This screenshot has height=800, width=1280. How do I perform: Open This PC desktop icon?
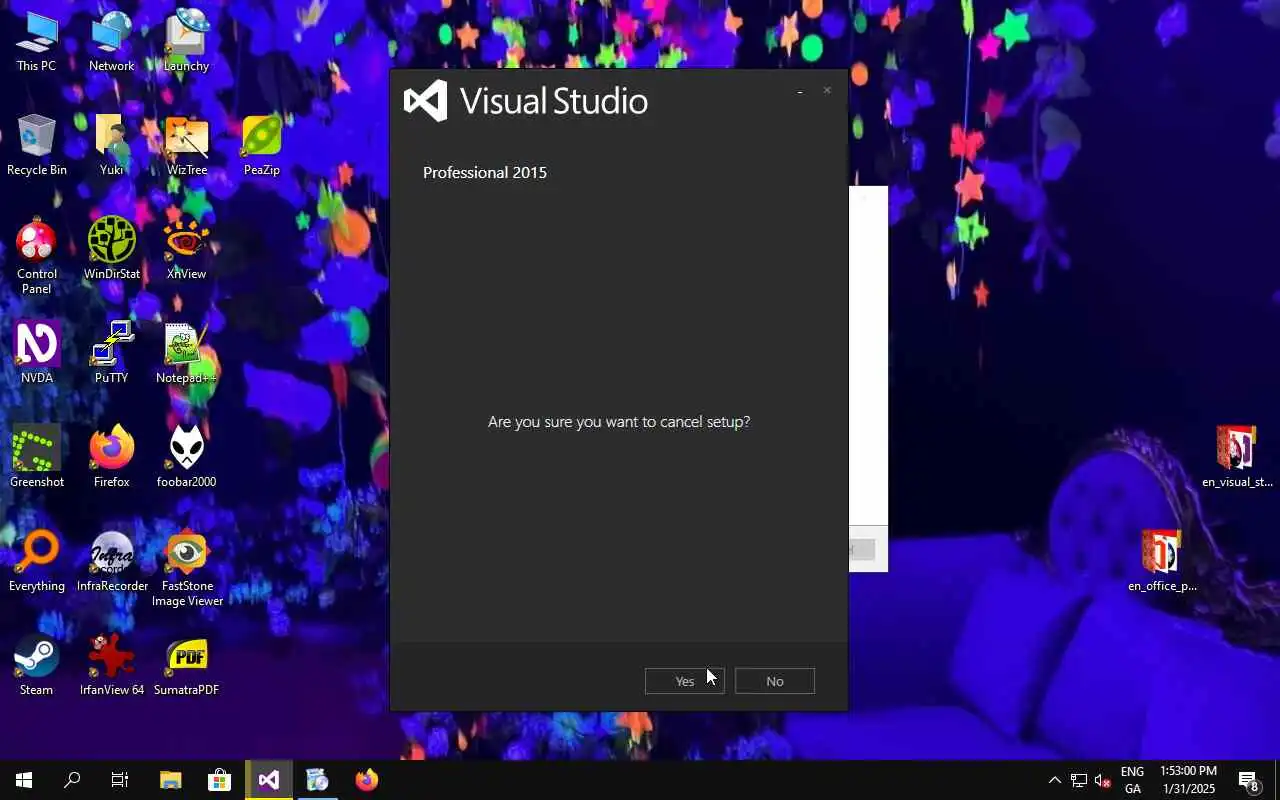coord(36,42)
